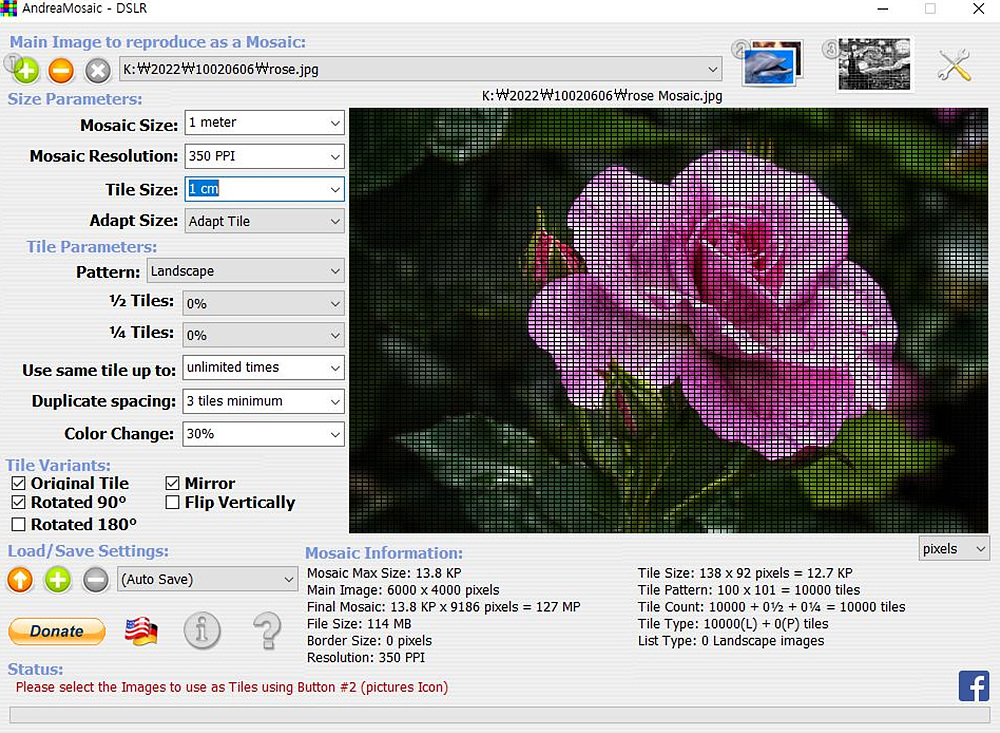The width and height of the screenshot is (1000, 733).
Task: Click the language flags icon
Action: [x=141, y=631]
